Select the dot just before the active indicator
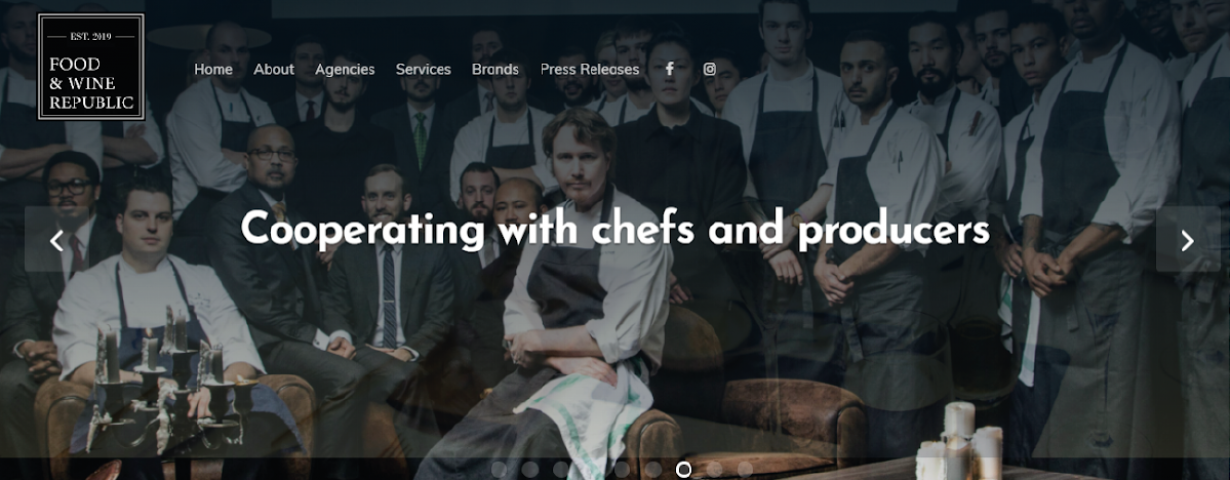Screen dimensions: 1230x480 (x=653, y=469)
